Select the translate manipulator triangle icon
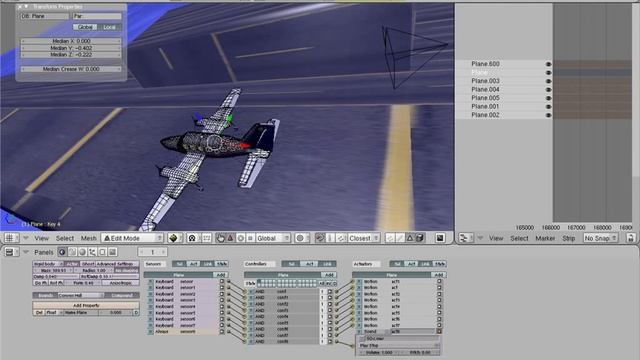 coord(230,238)
